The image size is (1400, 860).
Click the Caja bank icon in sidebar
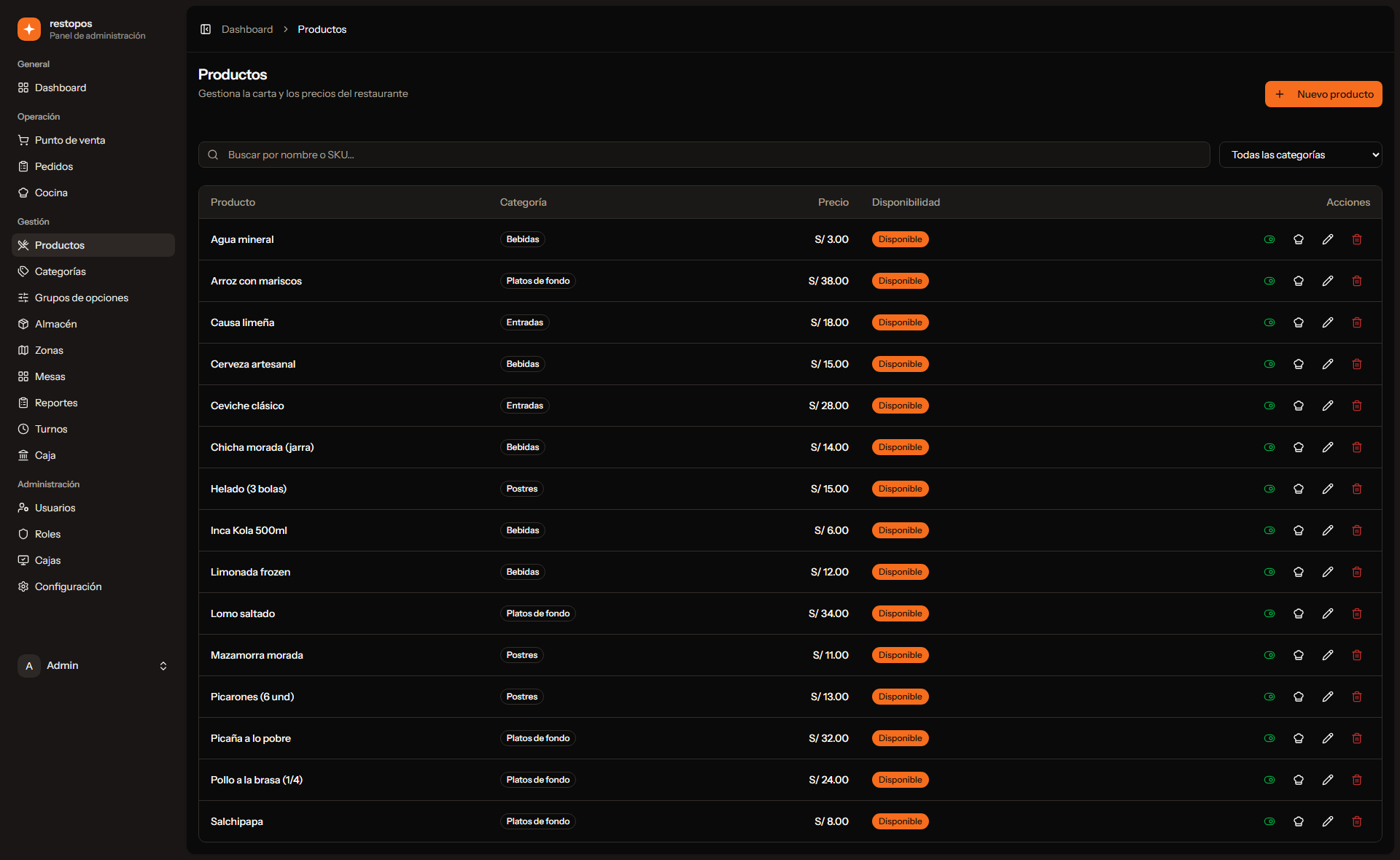pyautogui.click(x=23, y=455)
